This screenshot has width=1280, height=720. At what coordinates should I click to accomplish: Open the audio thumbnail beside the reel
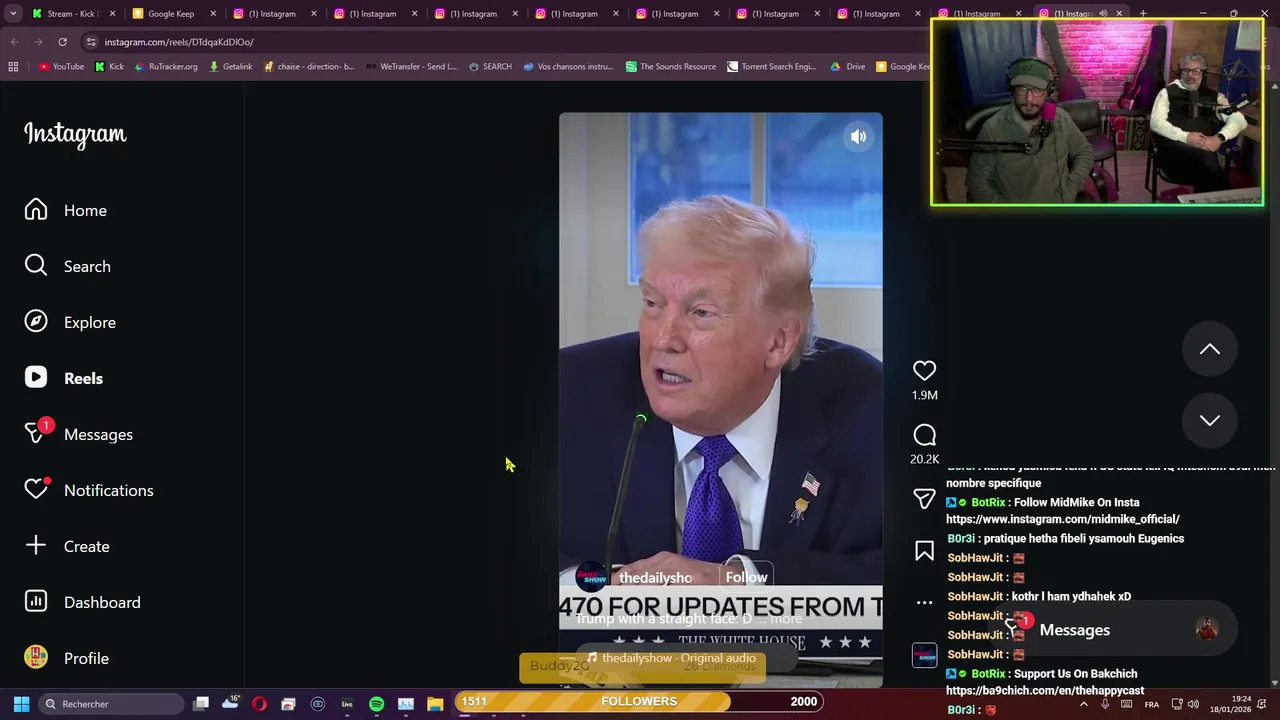(925, 655)
